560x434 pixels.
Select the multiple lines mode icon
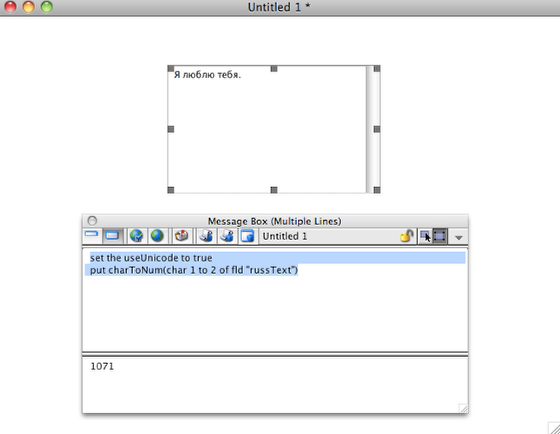click(x=112, y=236)
